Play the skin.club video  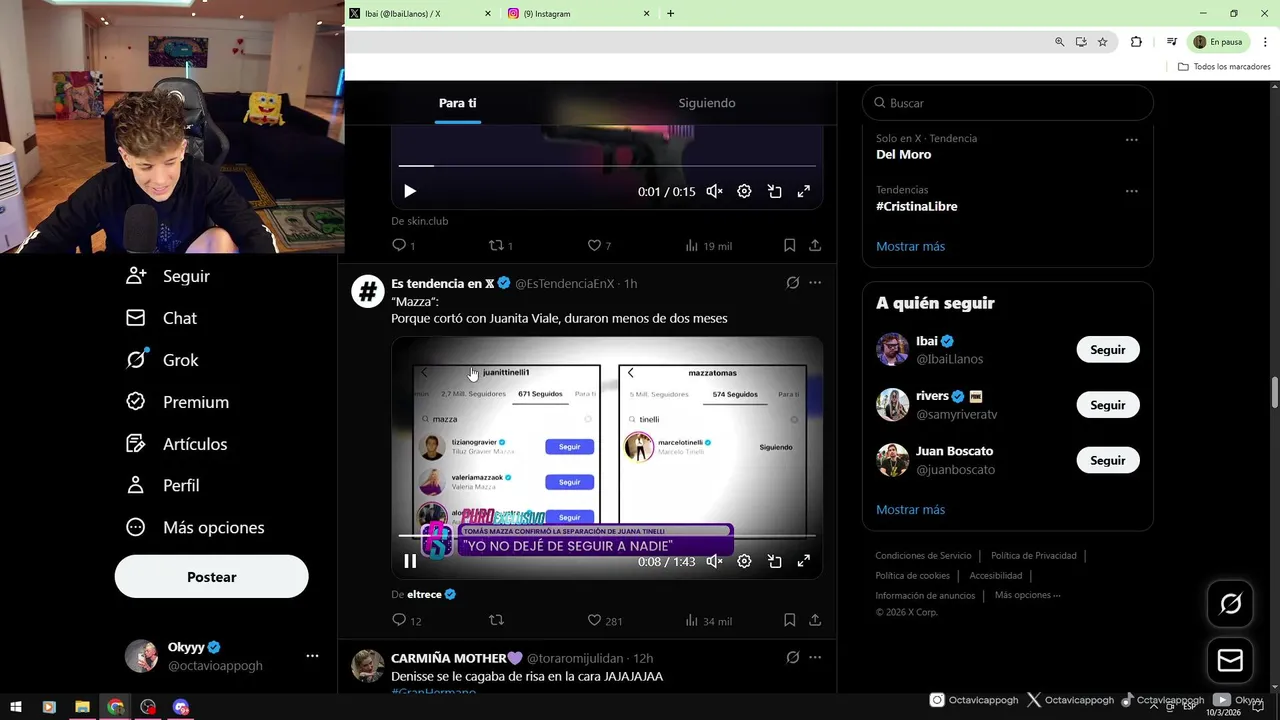(x=410, y=191)
